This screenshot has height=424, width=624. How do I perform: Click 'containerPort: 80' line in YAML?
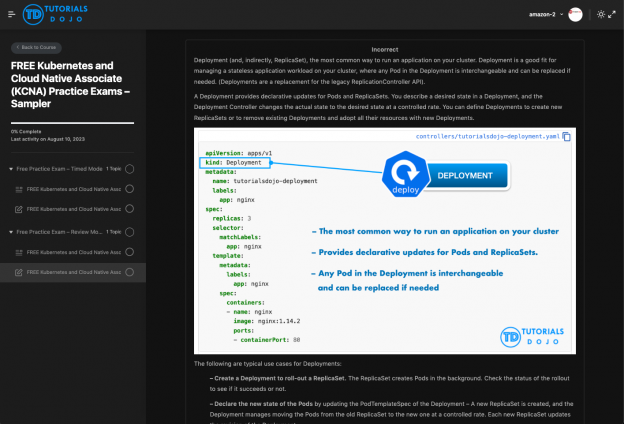tap(267, 340)
